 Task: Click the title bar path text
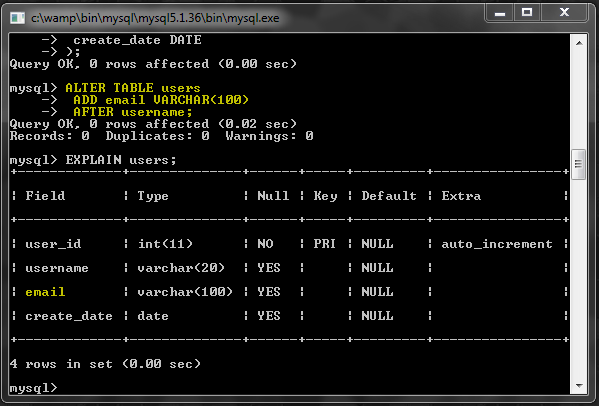coord(155,18)
